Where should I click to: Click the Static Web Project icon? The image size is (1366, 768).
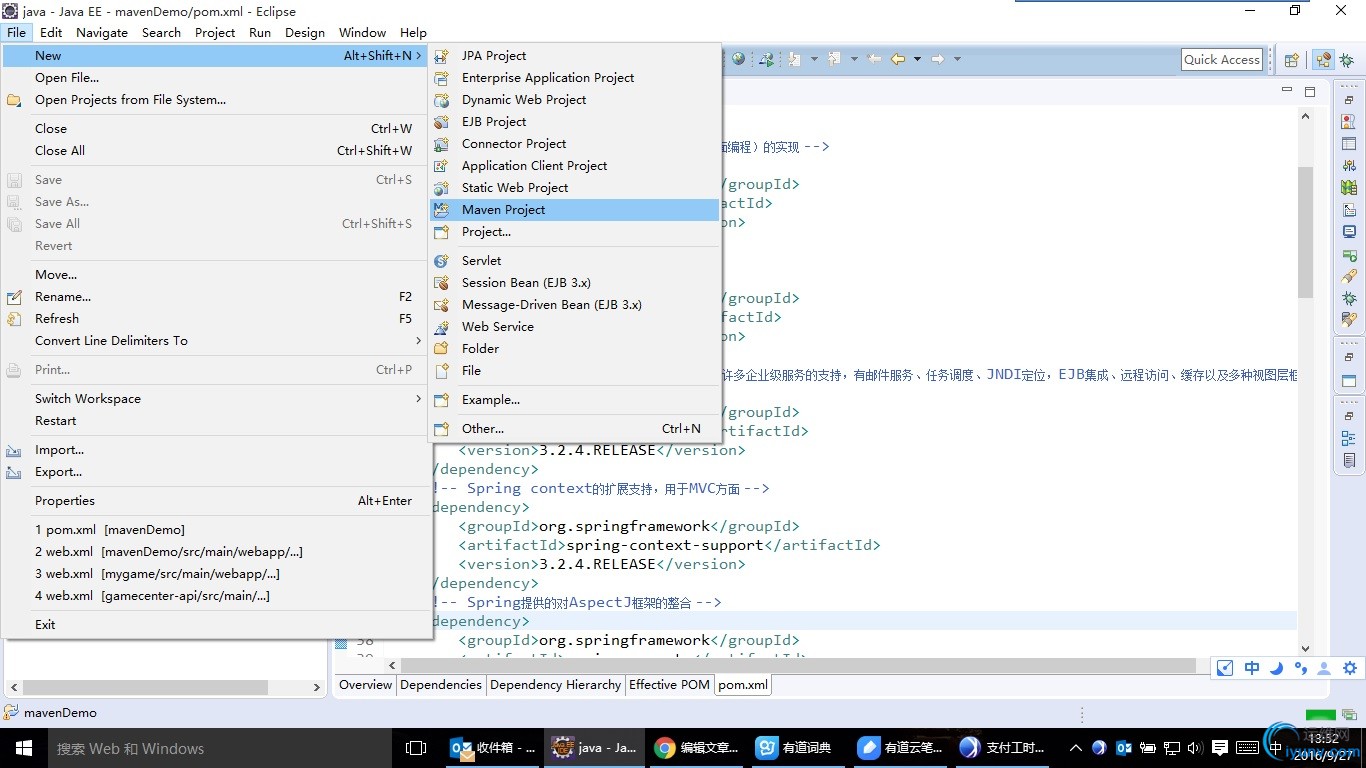tap(441, 188)
